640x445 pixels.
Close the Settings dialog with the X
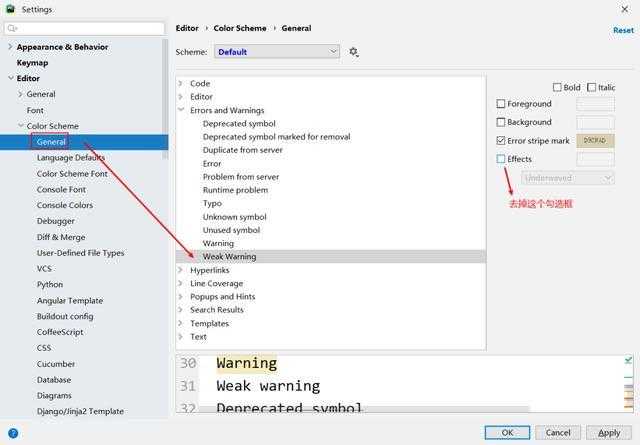tap(625, 9)
